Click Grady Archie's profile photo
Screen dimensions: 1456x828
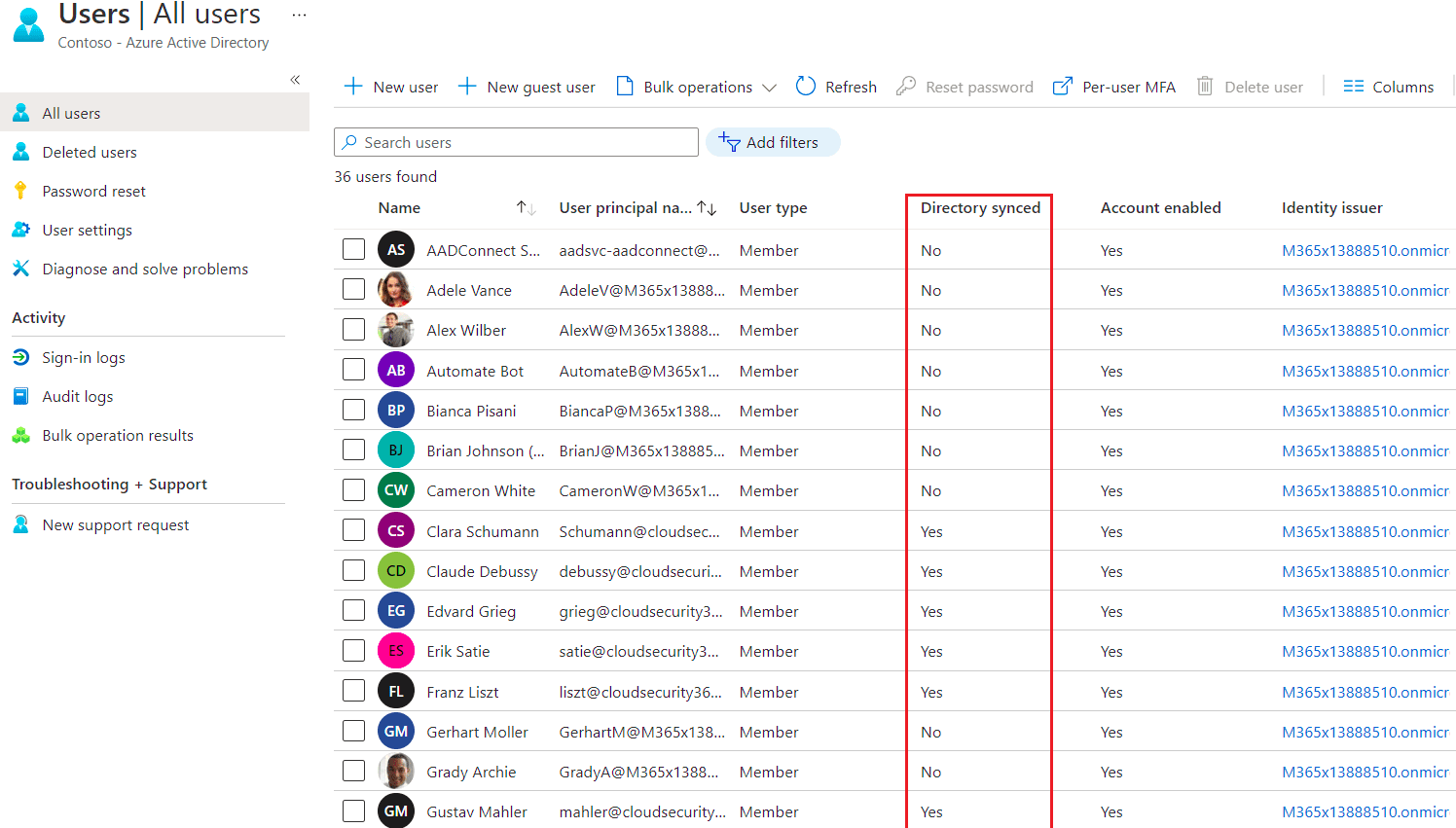click(x=396, y=772)
